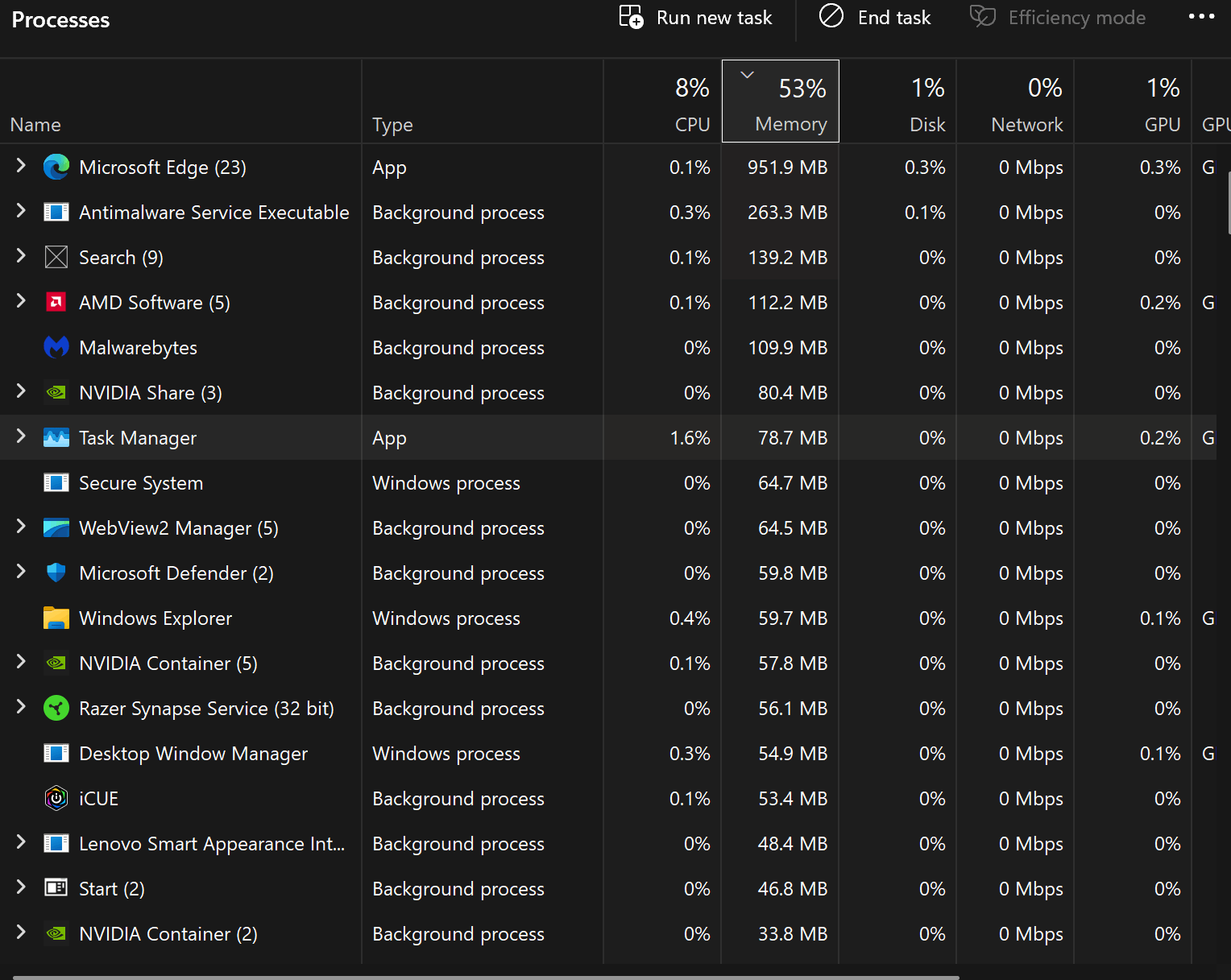
Task: Click the Task Manager process icon
Action: click(x=56, y=438)
